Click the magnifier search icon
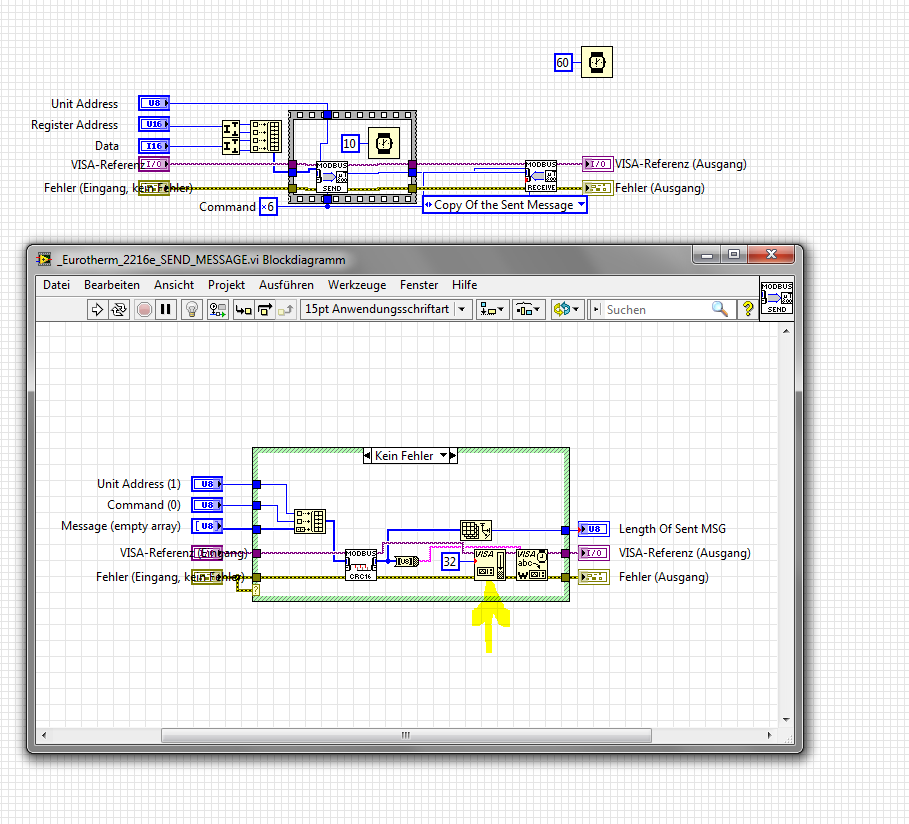The image size is (909, 824). [720, 309]
